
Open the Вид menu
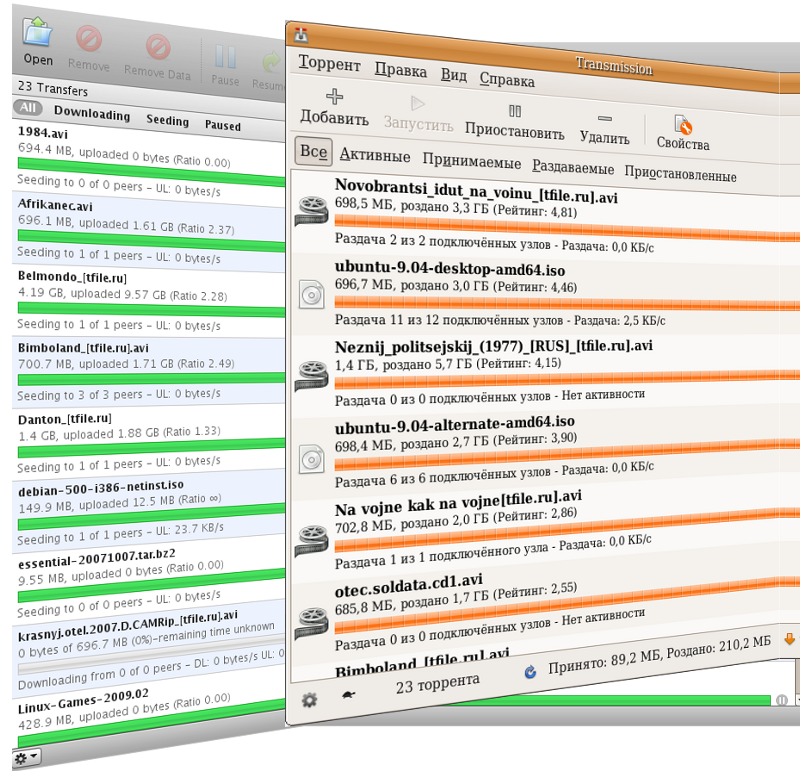454,75
